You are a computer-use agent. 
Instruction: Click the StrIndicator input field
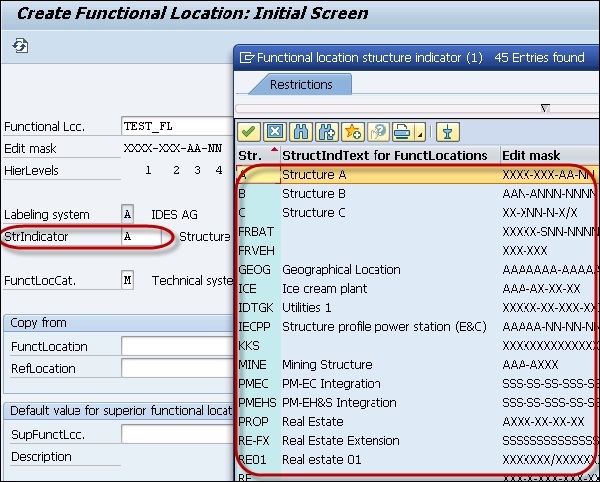point(127,237)
